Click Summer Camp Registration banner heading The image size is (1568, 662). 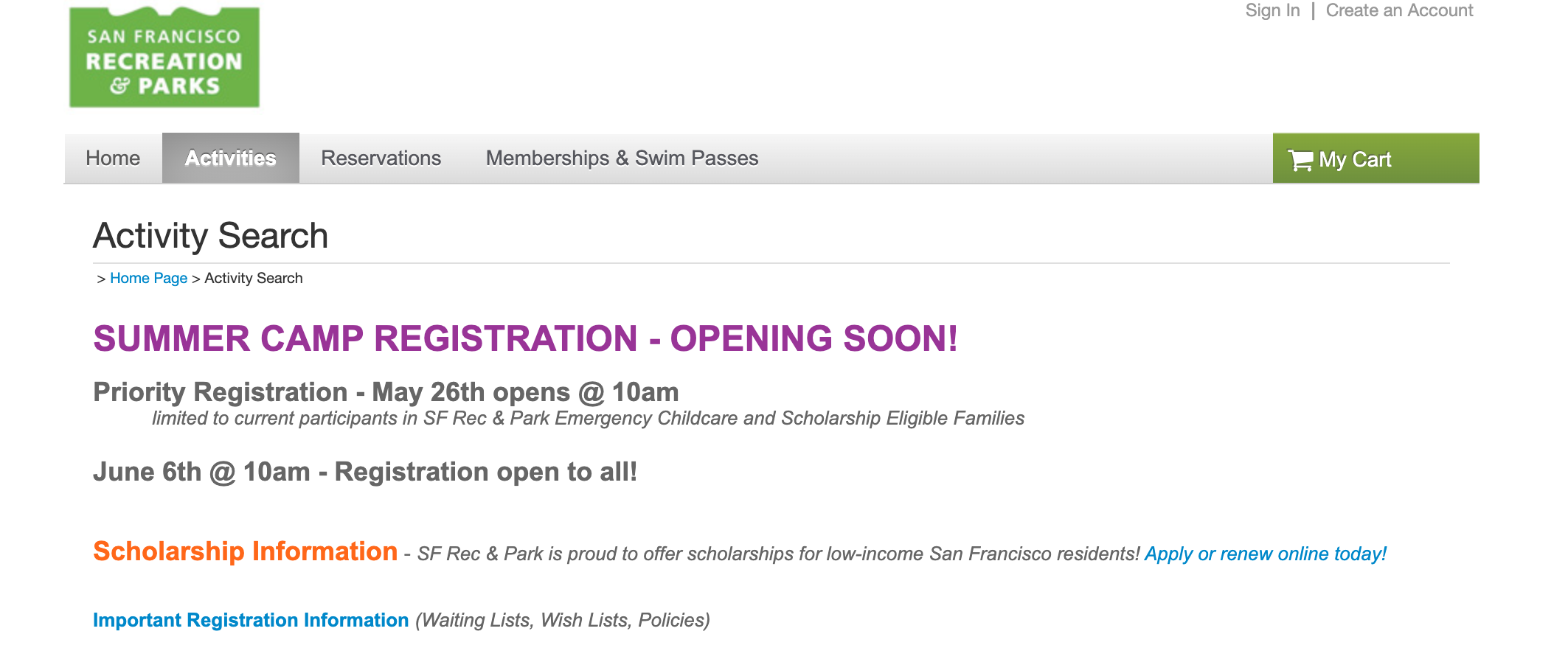pyautogui.click(x=525, y=338)
